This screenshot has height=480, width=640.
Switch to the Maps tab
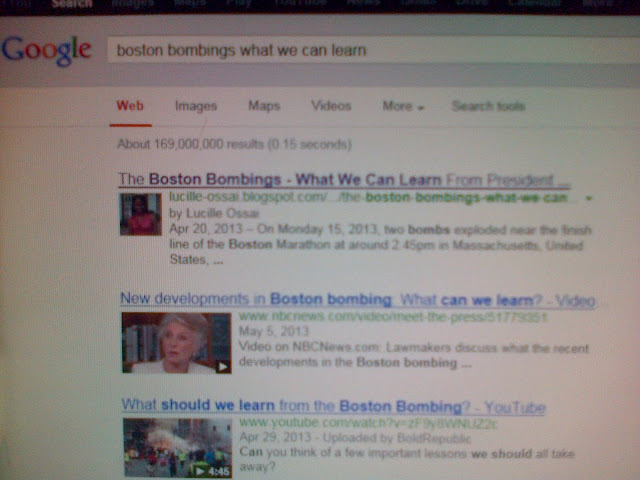point(264,106)
